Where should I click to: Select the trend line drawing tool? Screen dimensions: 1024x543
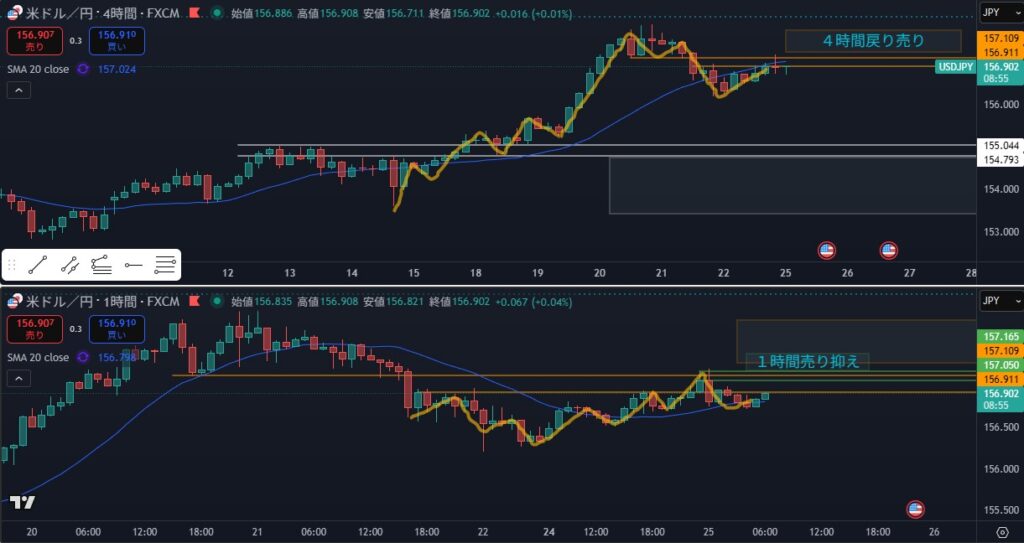click(38, 265)
